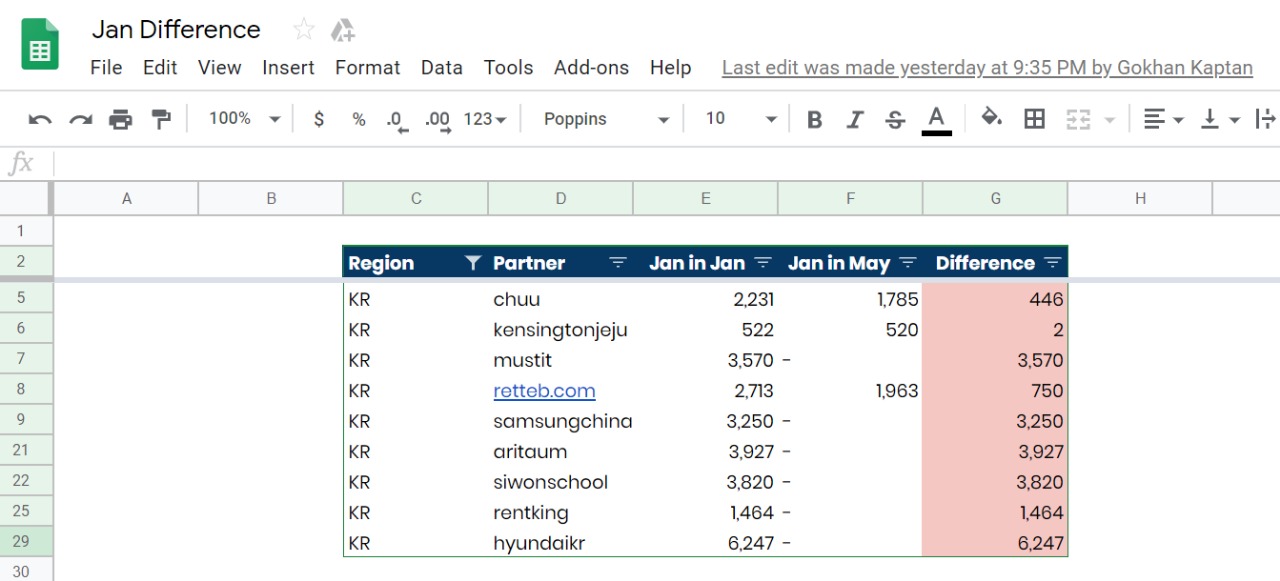This screenshot has width=1280, height=581.
Task: Toggle italic text formatting
Action: 854,120
